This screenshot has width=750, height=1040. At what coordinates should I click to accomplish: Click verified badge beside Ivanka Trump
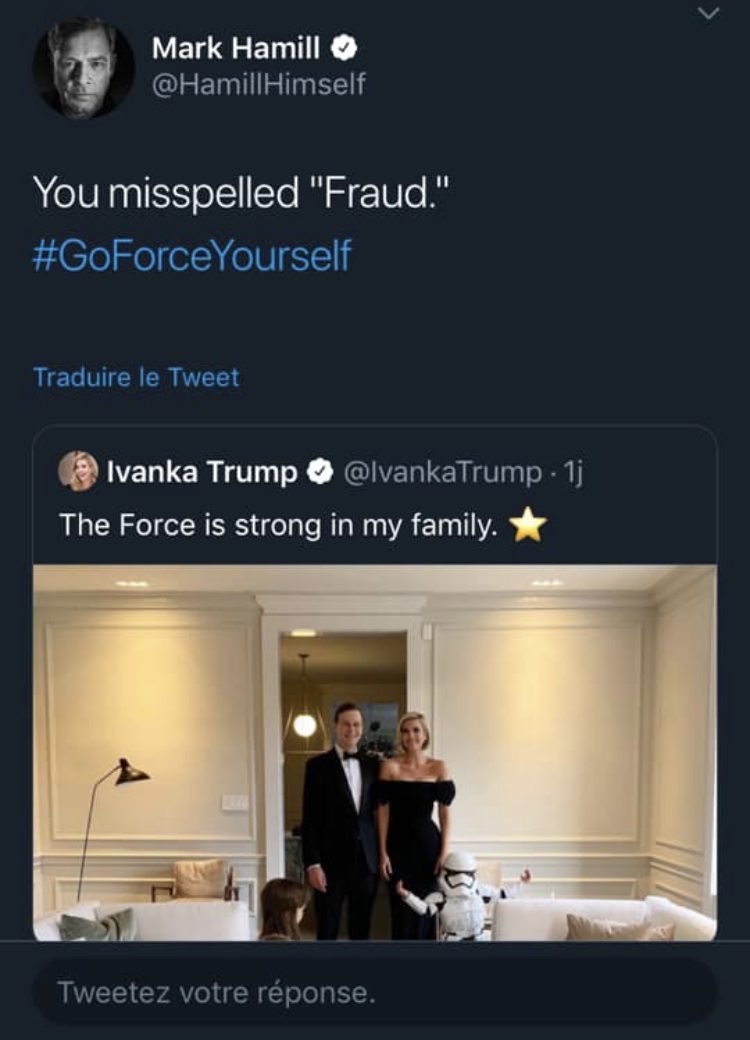pyautogui.click(x=319, y=472)
